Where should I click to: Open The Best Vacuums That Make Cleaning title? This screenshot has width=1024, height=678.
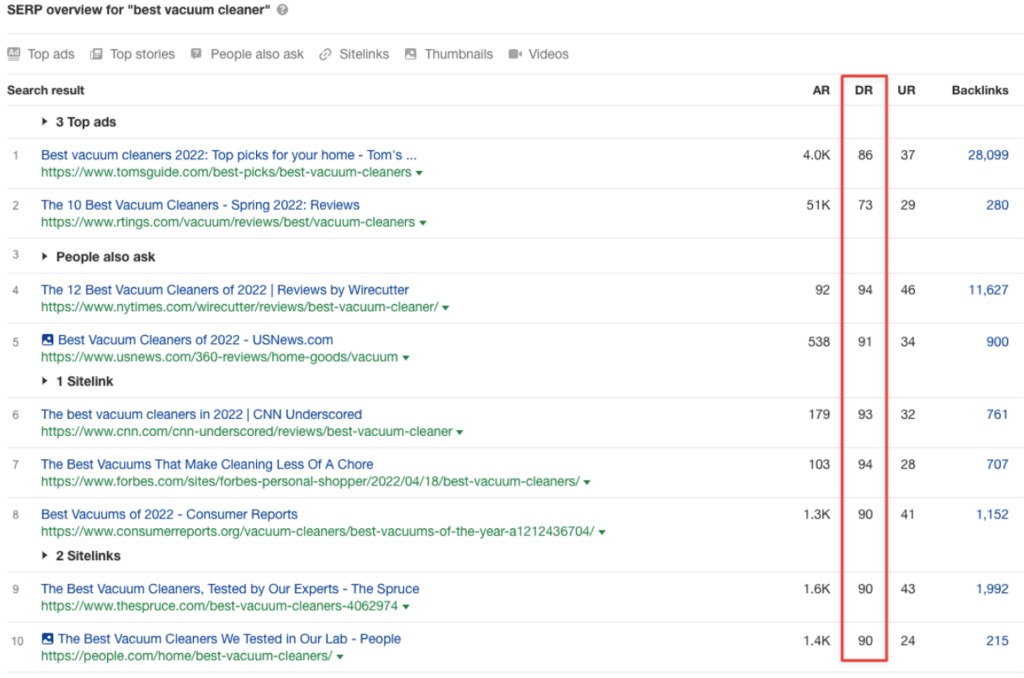[207, 464]
